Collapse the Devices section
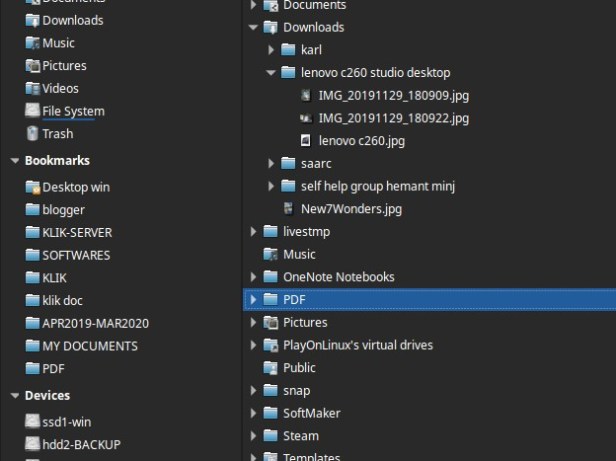 [x=14, y=396]
